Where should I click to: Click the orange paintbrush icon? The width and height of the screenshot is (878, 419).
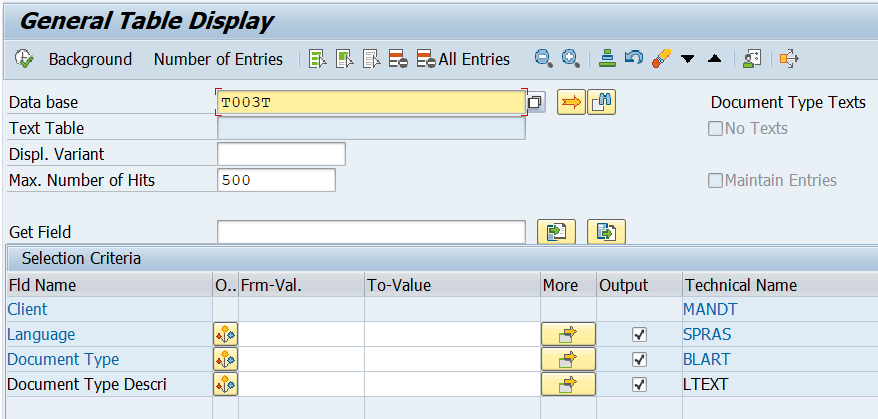coord(661,58)
